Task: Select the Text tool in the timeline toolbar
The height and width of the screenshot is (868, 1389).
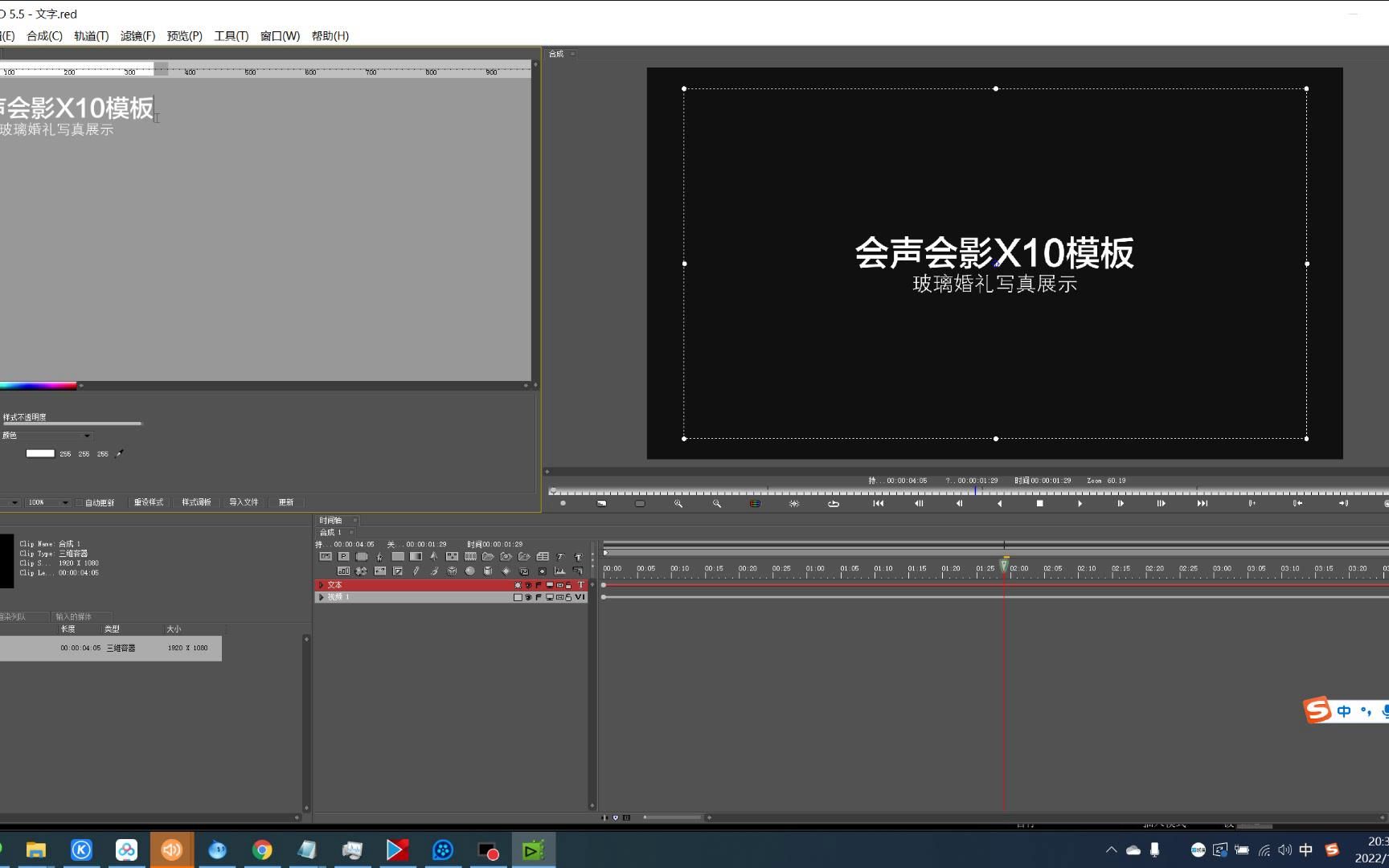Action: coord(579,556)
